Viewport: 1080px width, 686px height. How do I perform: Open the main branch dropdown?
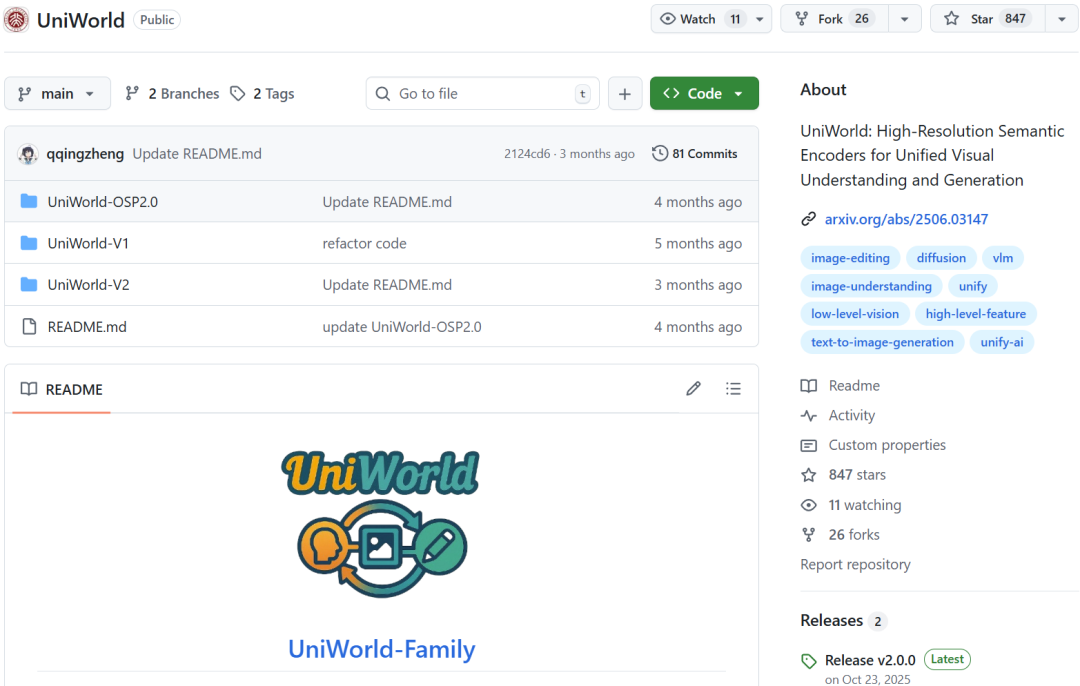pyautogui.click(x=57, y=93)
